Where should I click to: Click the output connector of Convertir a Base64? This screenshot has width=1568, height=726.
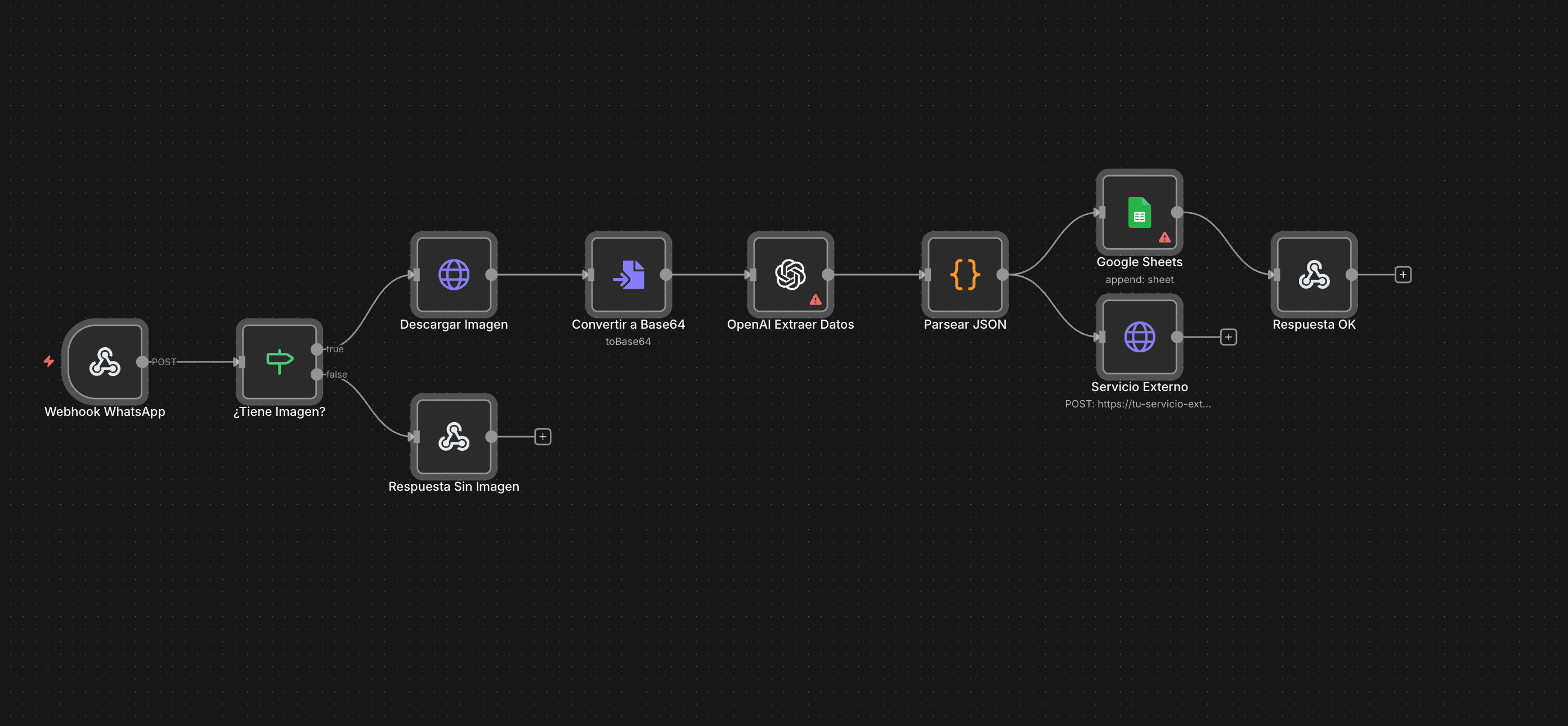(x=666, y=275)
